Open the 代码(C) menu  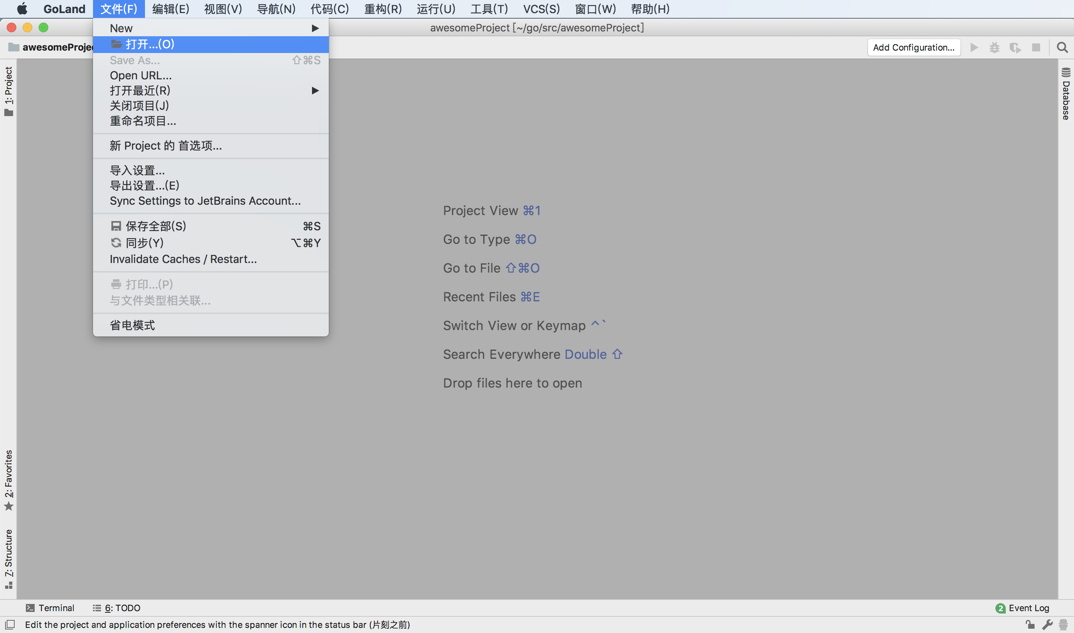coord(329,9)
